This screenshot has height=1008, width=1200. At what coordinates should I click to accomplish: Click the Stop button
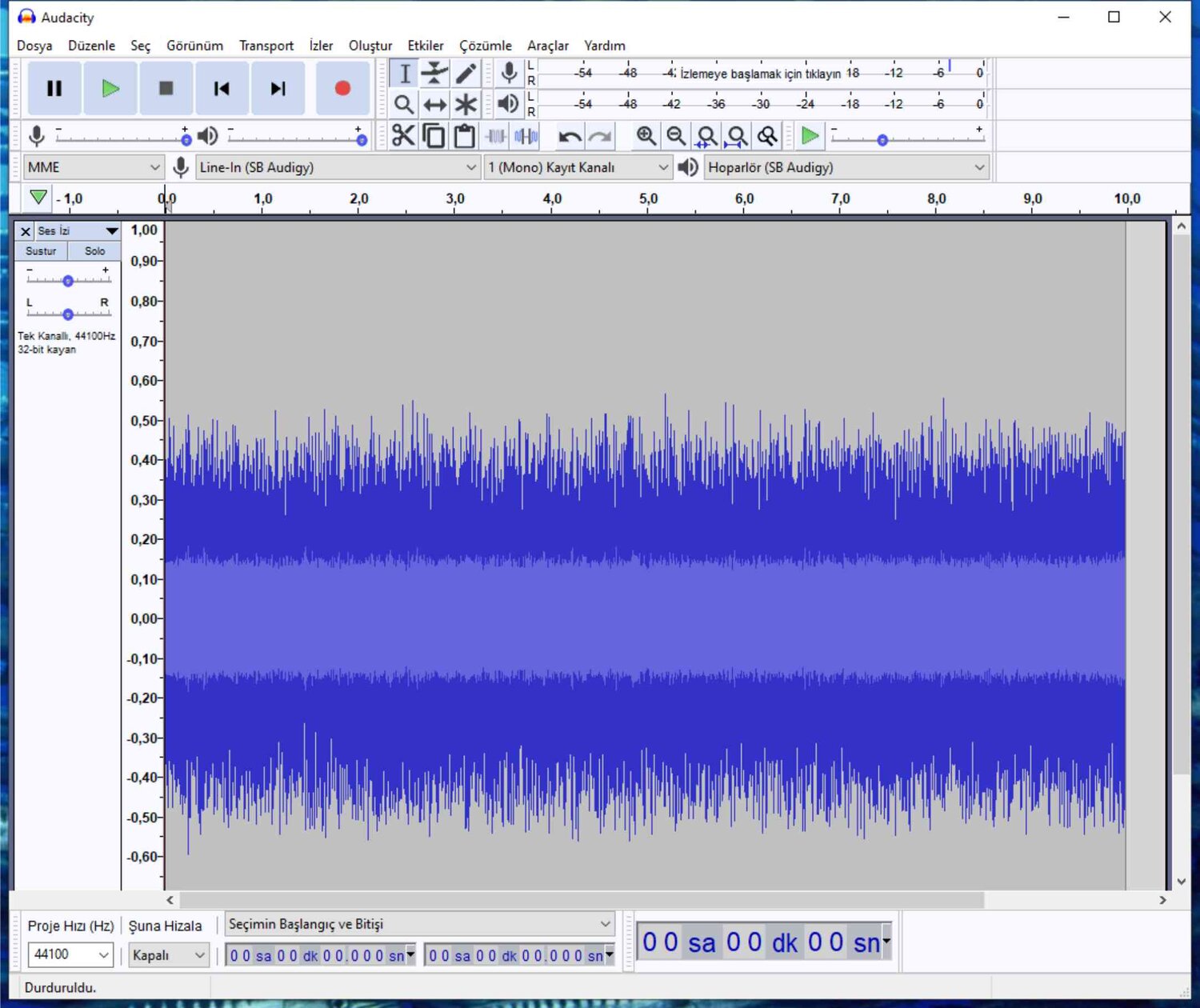[x=166, y=89]
